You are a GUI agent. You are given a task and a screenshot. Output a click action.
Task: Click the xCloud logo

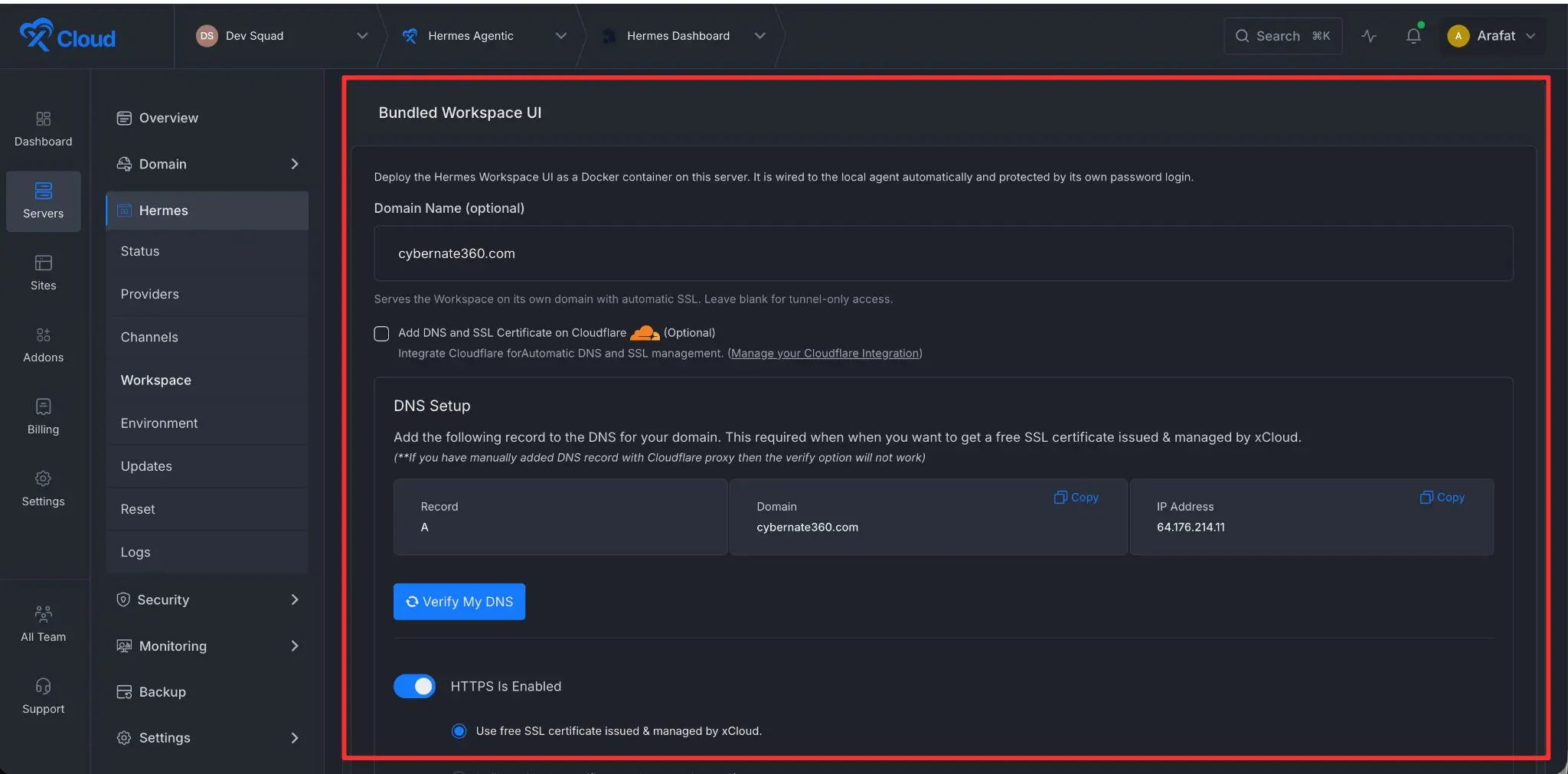click(x=67, y=36)
